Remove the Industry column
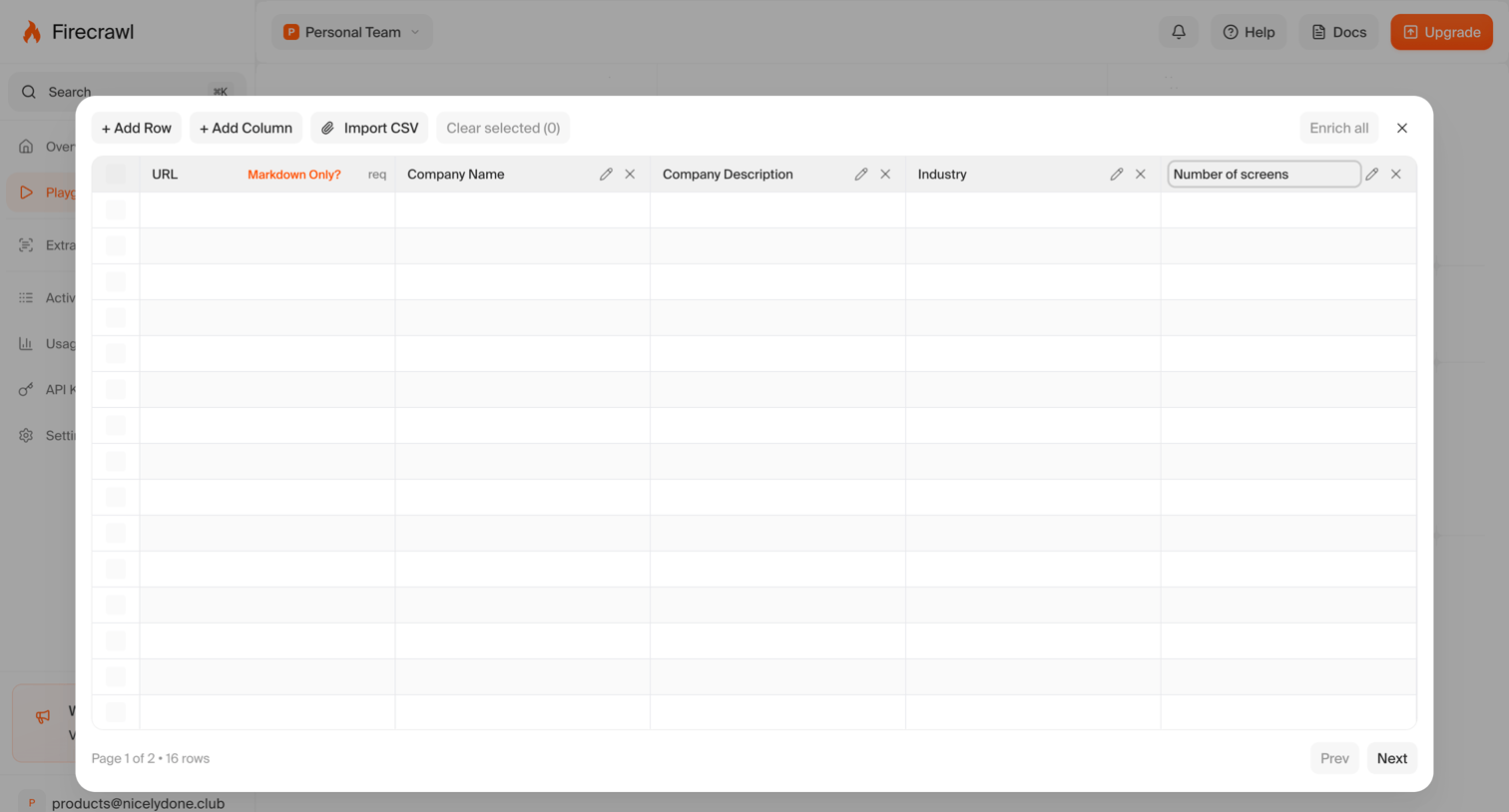Image resolution: width=1509 pixels, height=812 pixels. tap(1141, 174)
